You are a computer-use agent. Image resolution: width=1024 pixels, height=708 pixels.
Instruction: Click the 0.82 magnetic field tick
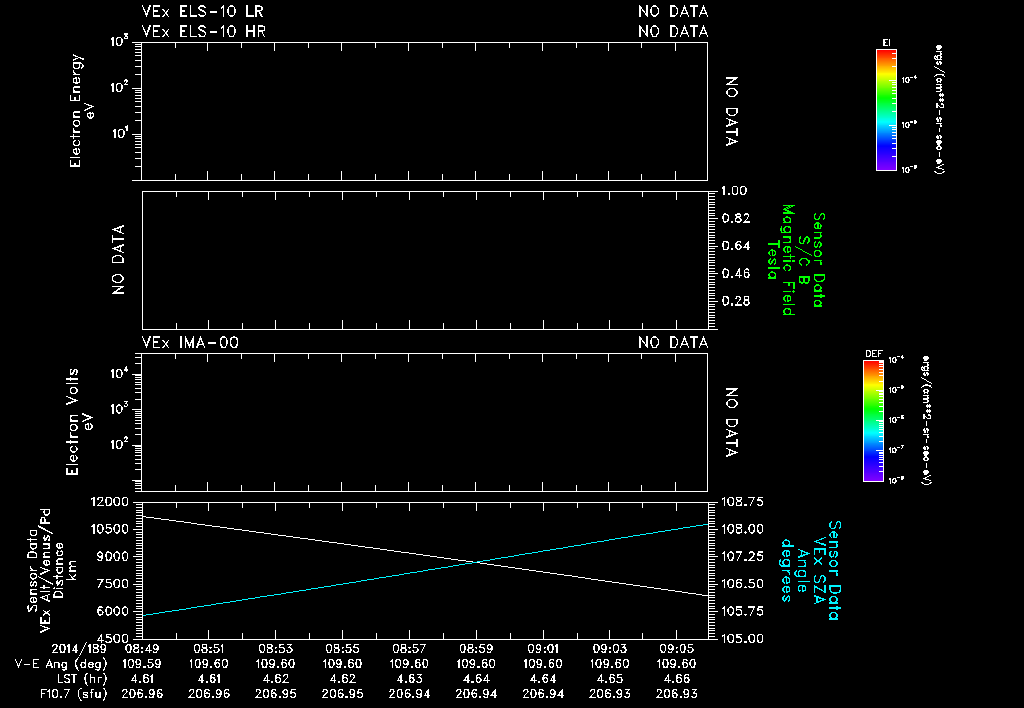click(736, 218)
